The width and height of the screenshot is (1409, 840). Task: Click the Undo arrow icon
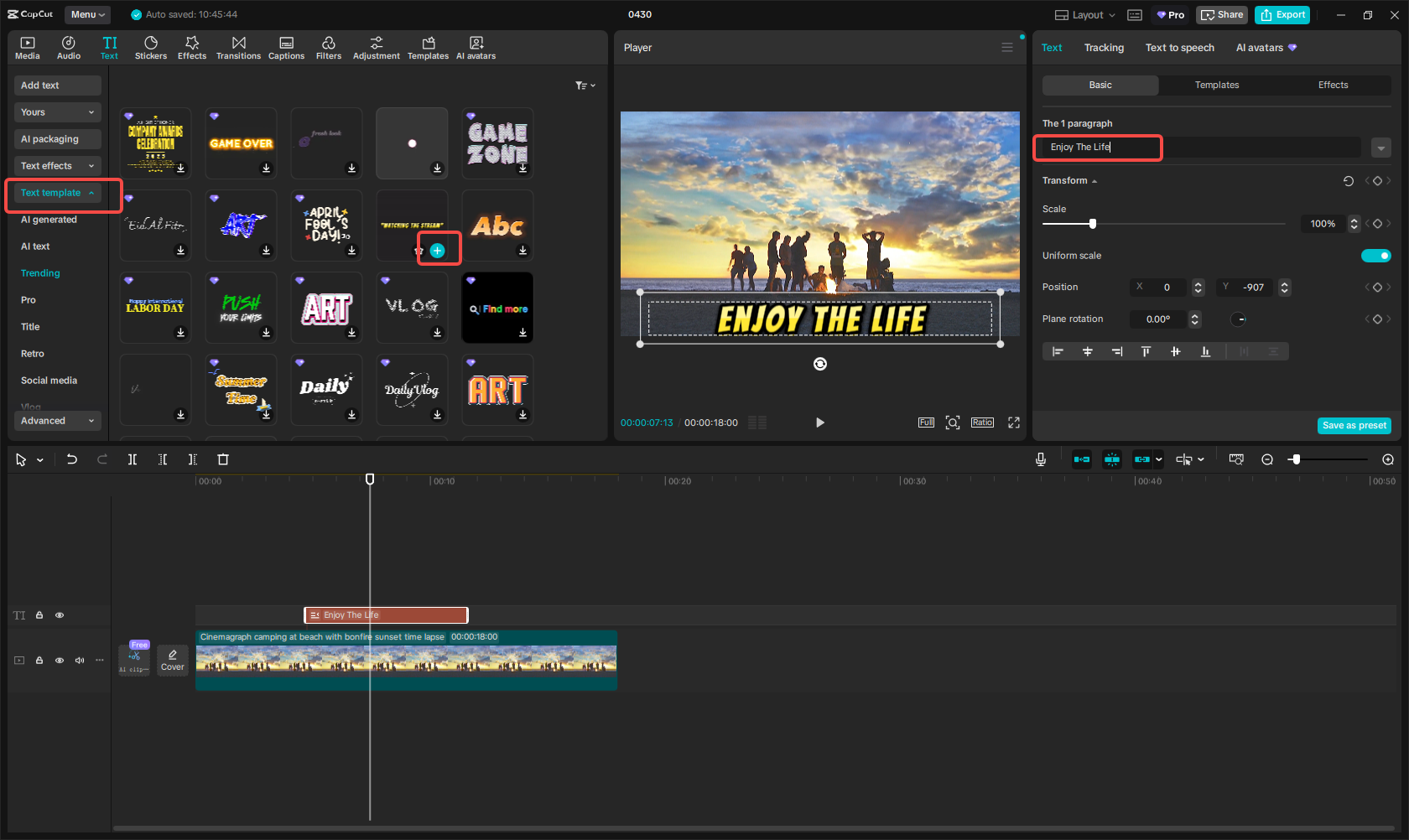coord(72,459)
